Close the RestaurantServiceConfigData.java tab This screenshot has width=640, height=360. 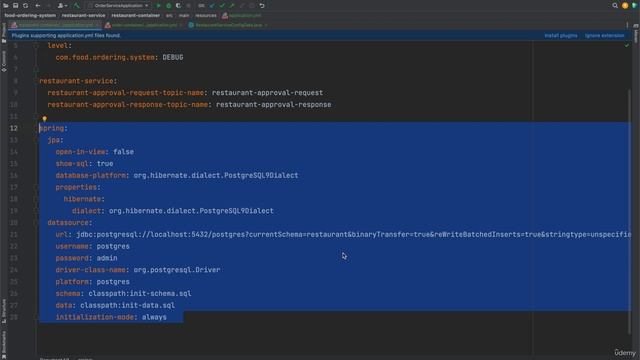coord(266,25)
